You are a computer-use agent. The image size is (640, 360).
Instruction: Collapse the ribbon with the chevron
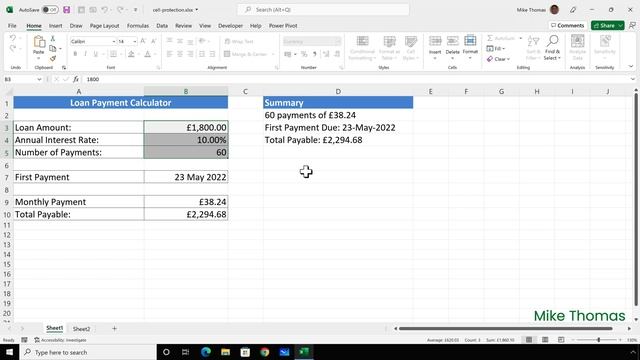pyautogui.click(x=631, y=66)
